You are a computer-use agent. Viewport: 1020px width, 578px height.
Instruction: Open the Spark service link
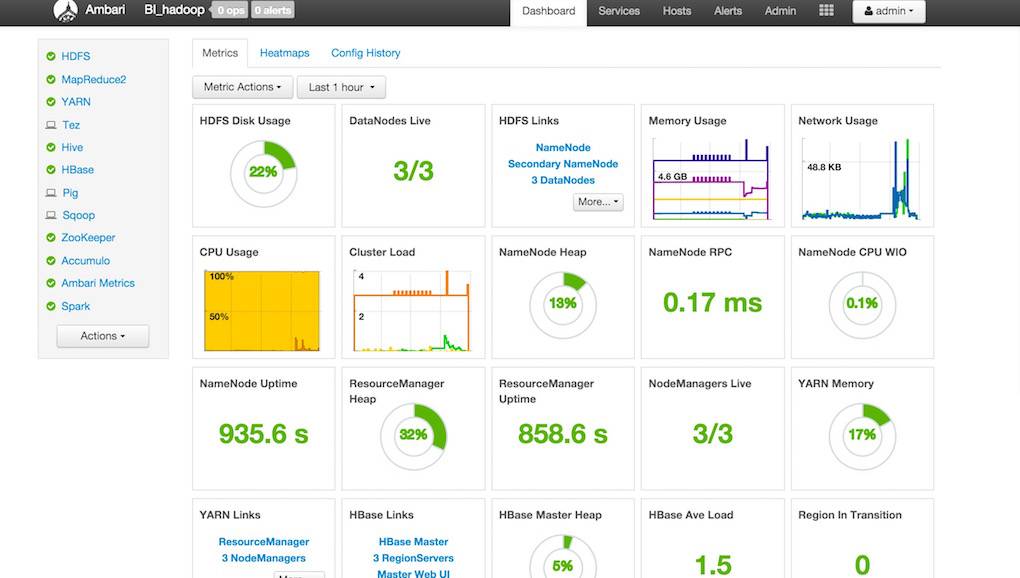click(75, 306)
